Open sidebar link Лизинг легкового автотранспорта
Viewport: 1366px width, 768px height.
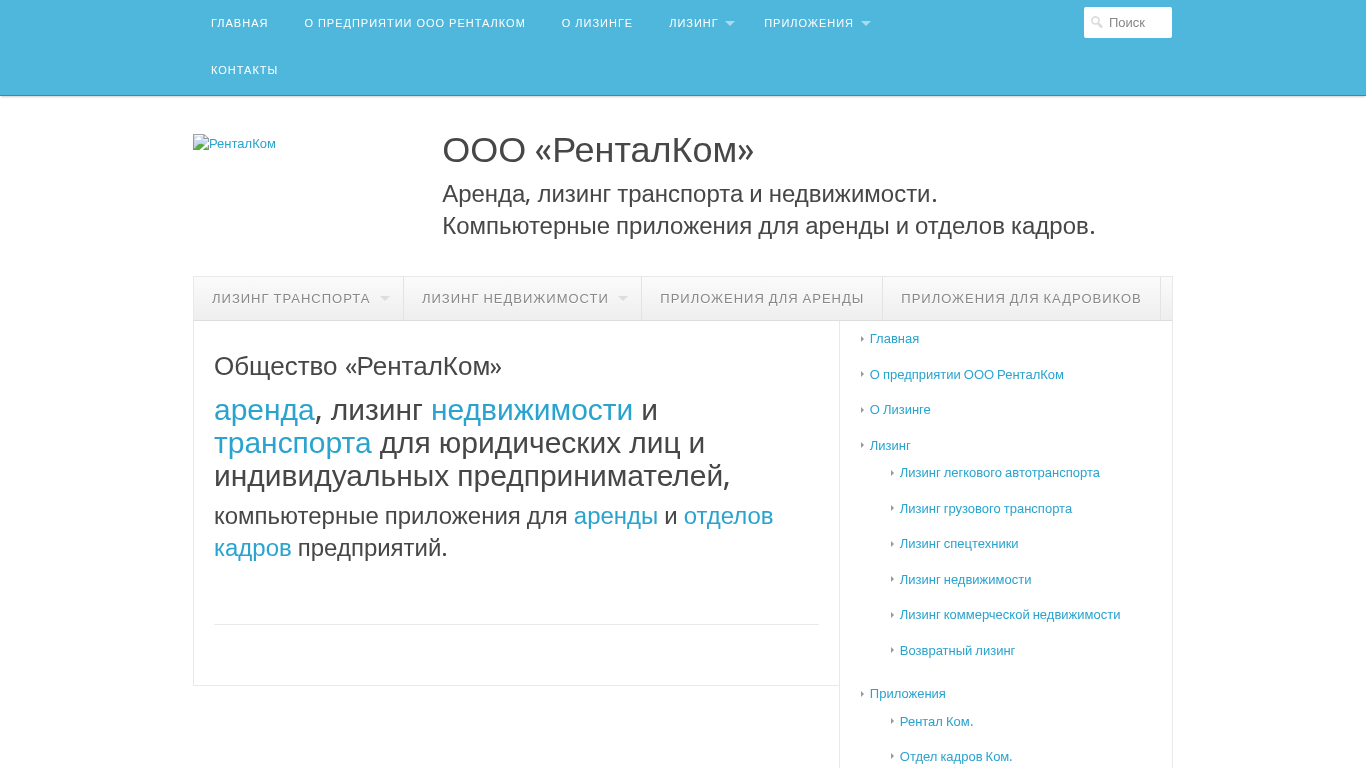point(999,473)
